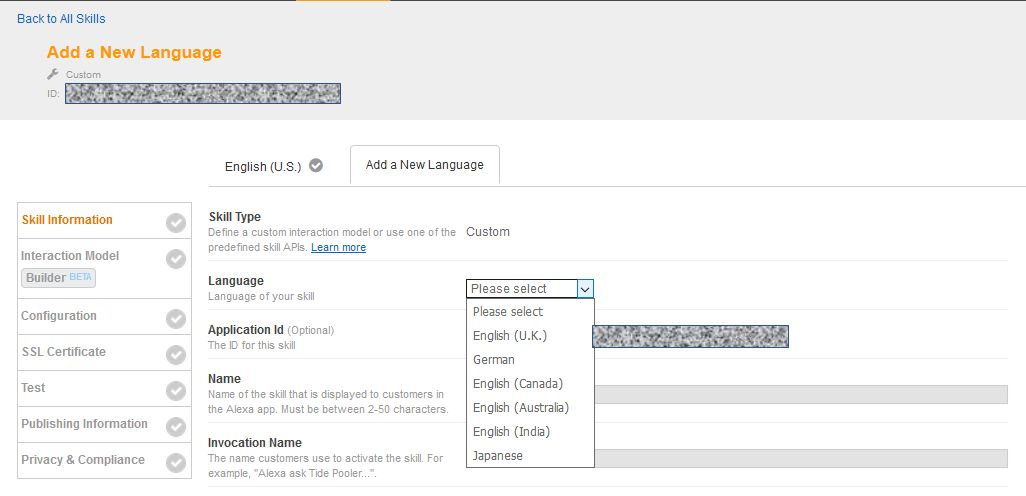Click the checkmark icon beside Publishing Information
This screenshot has width=1026, height=496.
click(176, 427)
